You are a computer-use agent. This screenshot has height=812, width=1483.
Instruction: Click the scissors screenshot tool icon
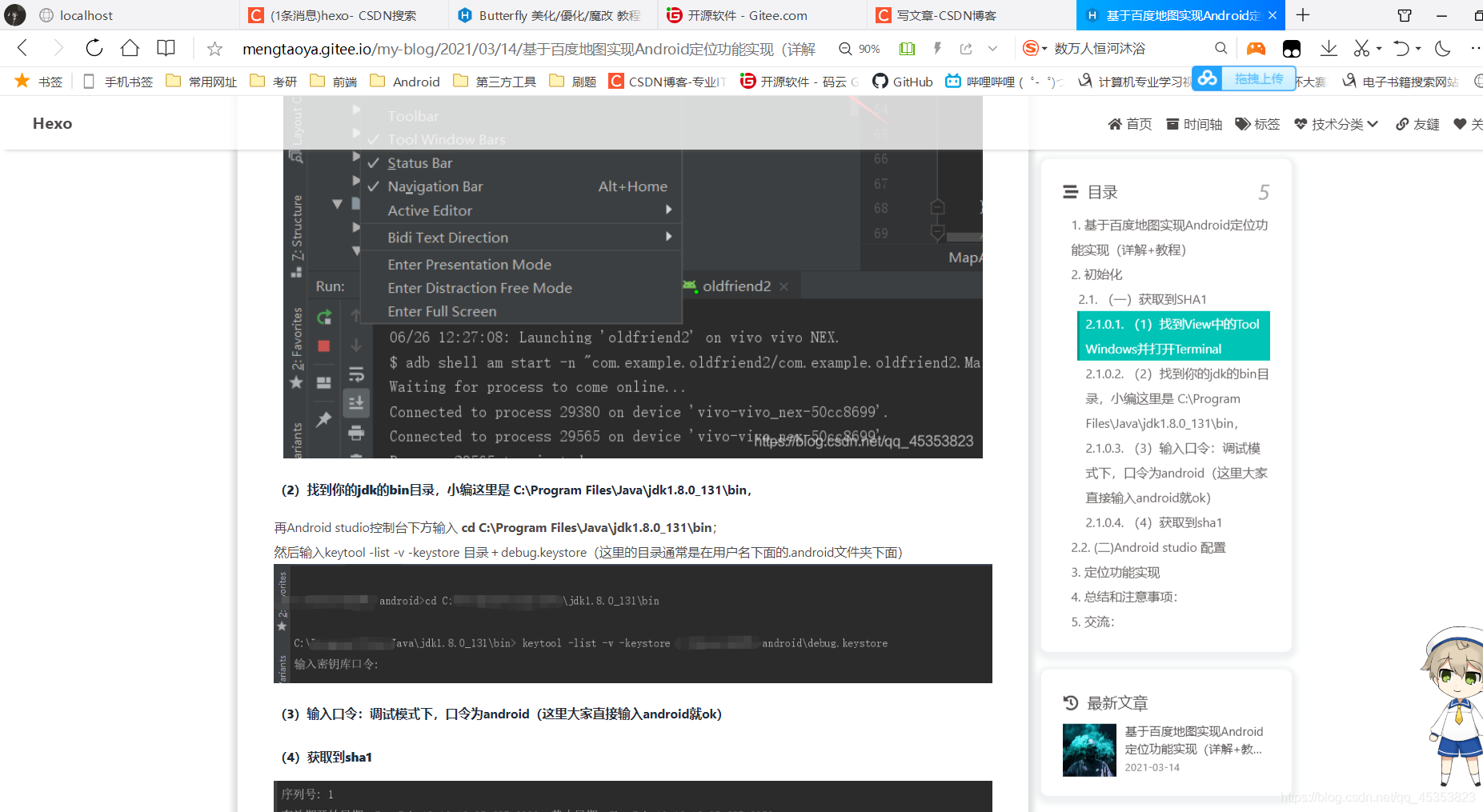point(1361,49)
